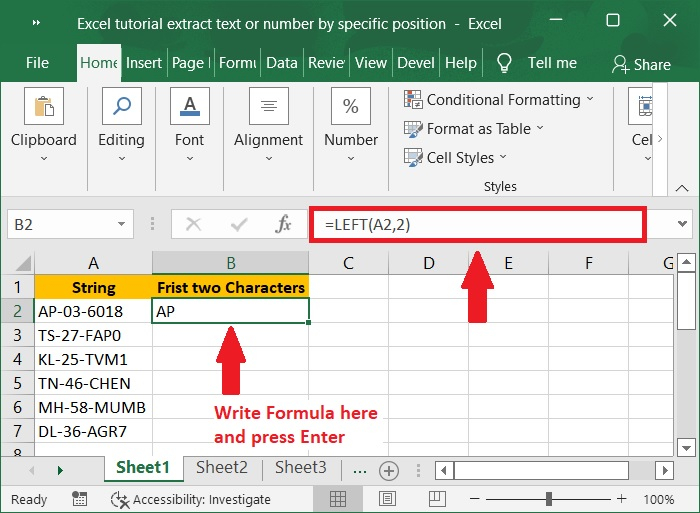Switch to Normal view
The height and width of the screenshot is (513, 700).
click(338, 499)
